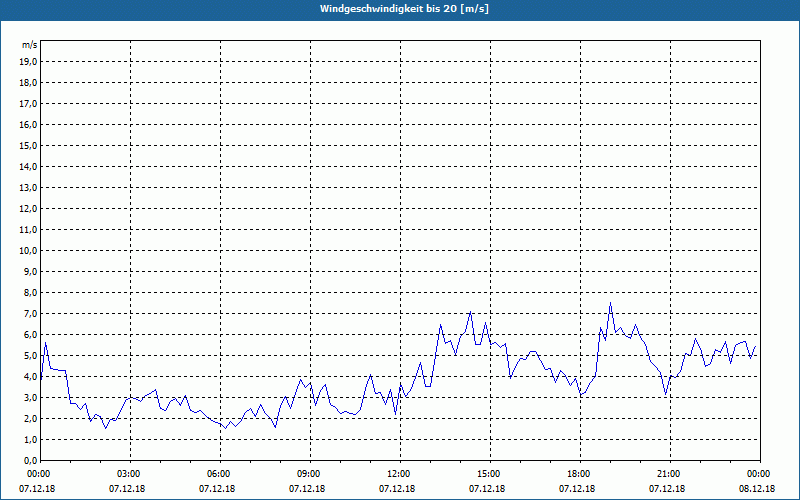Select the '18,0' y-axis label
Image resolution: width=800 pixels, height=500 pixels.
(x=28, y=83)
